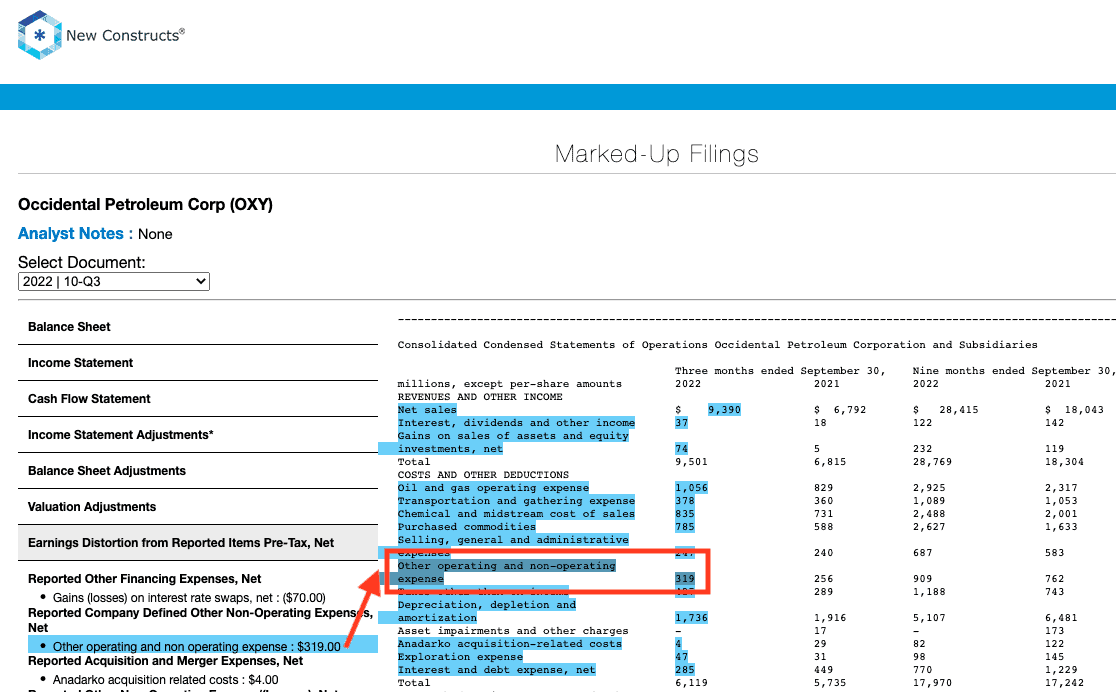1116x692 pixels.
Task: Click the 2021 net sales value 6,792
Action: [850, 409]
